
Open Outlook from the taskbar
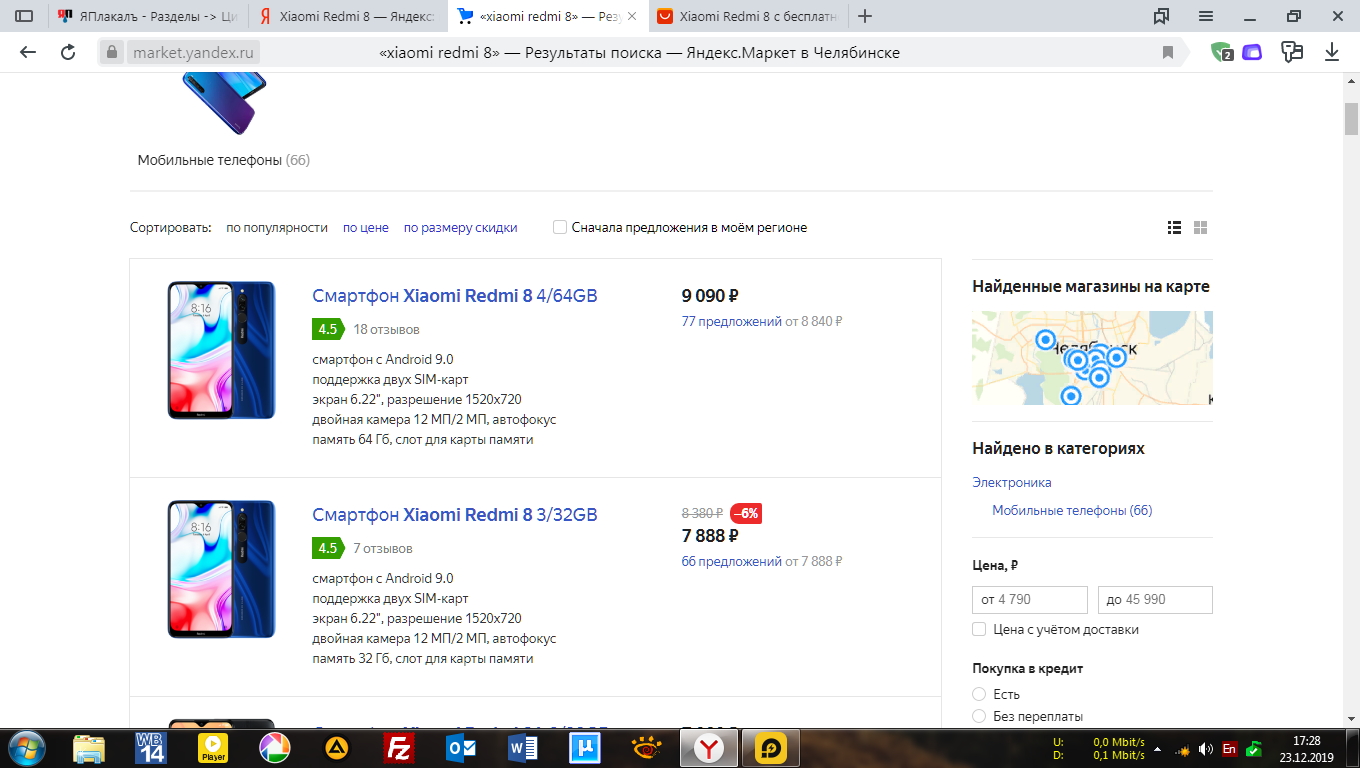(462, 748)
